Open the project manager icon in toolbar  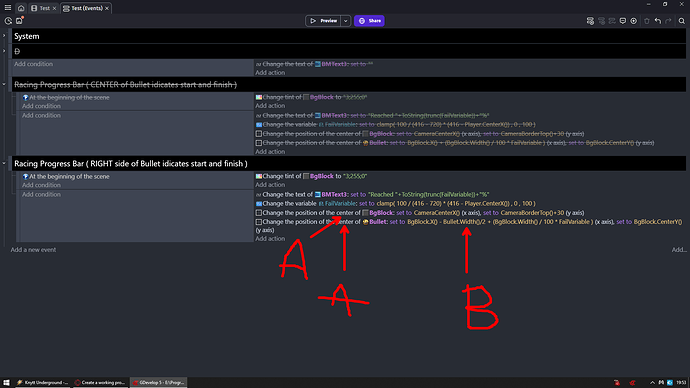[8, 21]
